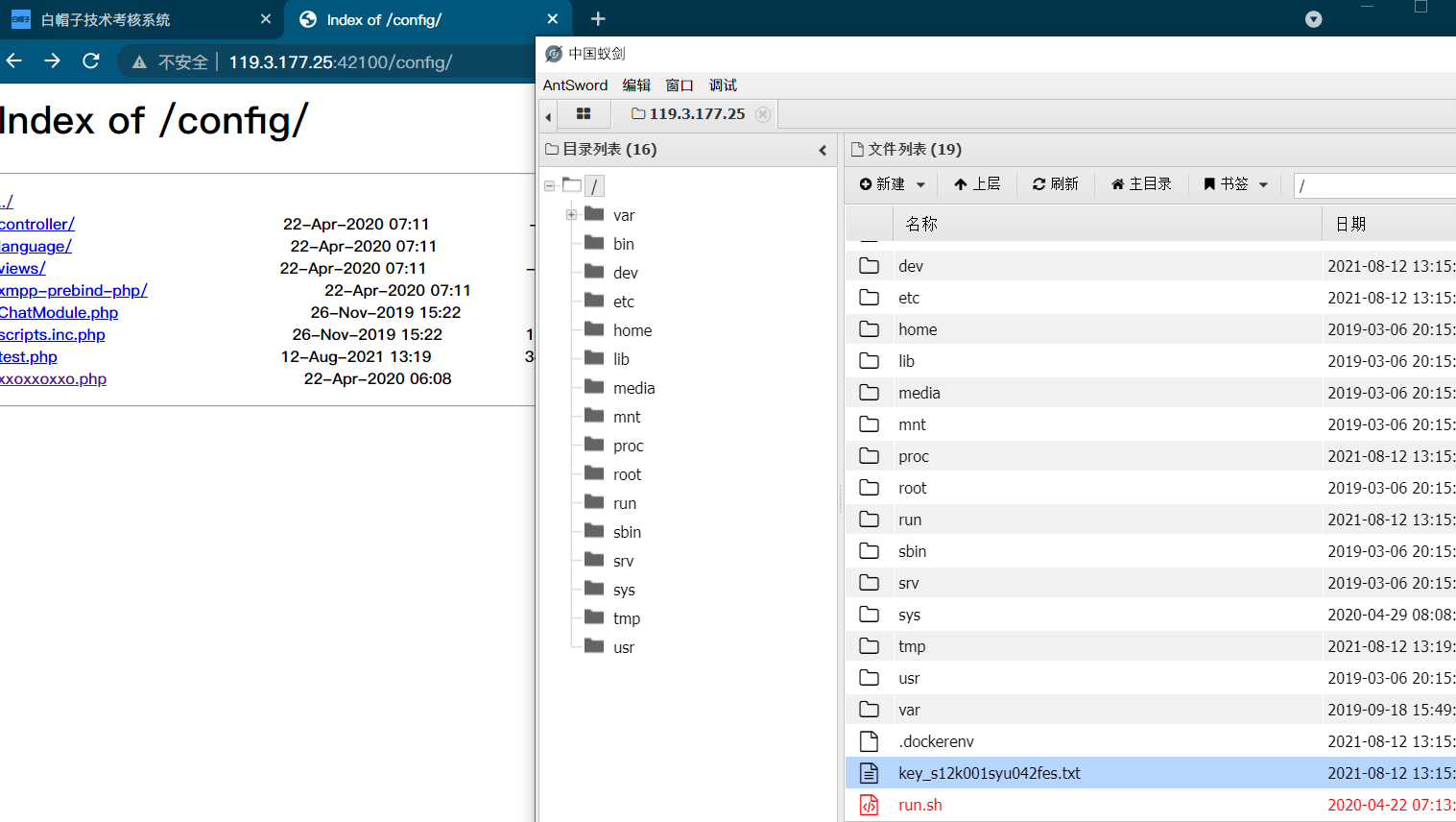Open new browser tab
Screen dimensions: 1456x822
598,19
